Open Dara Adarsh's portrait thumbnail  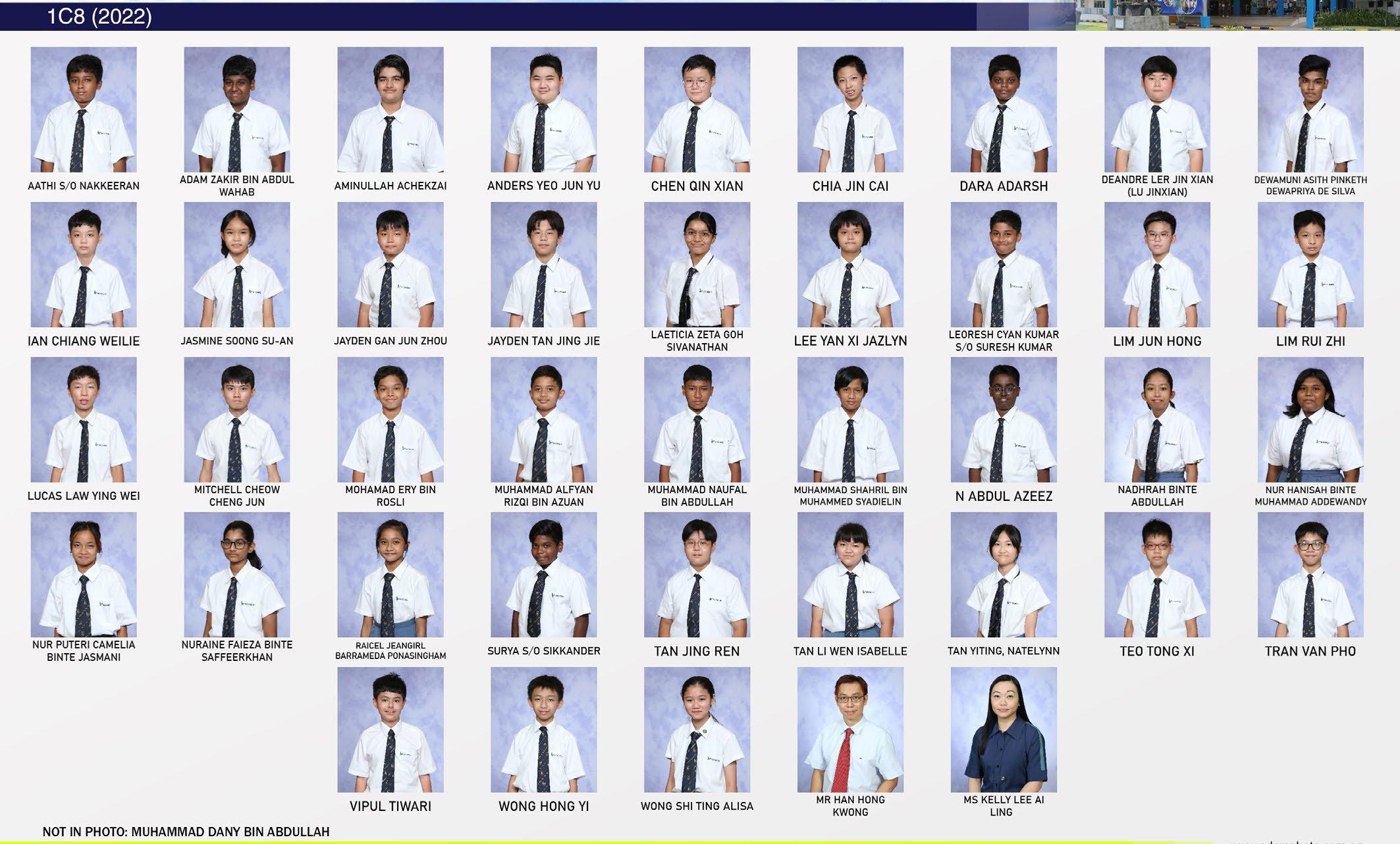coord(1004,109)
